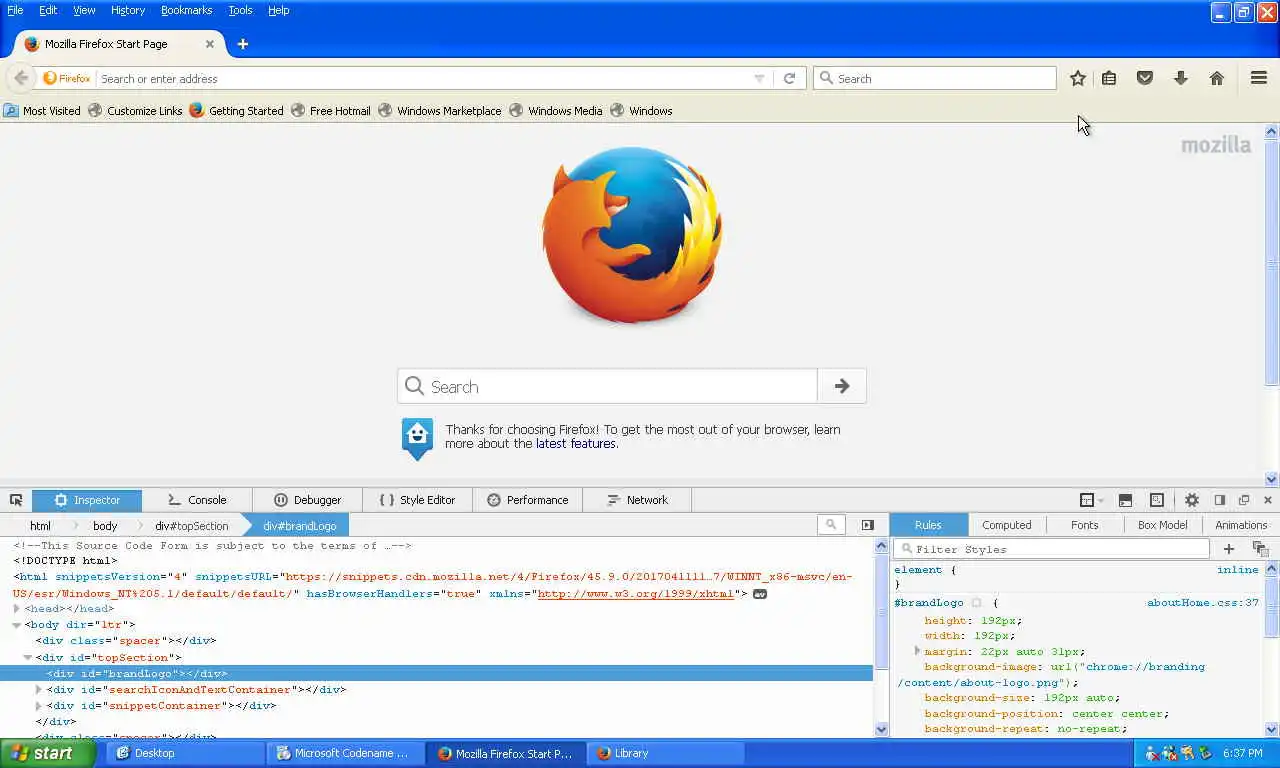
Task: Activate the element picker in devtools
Action: 16,500
